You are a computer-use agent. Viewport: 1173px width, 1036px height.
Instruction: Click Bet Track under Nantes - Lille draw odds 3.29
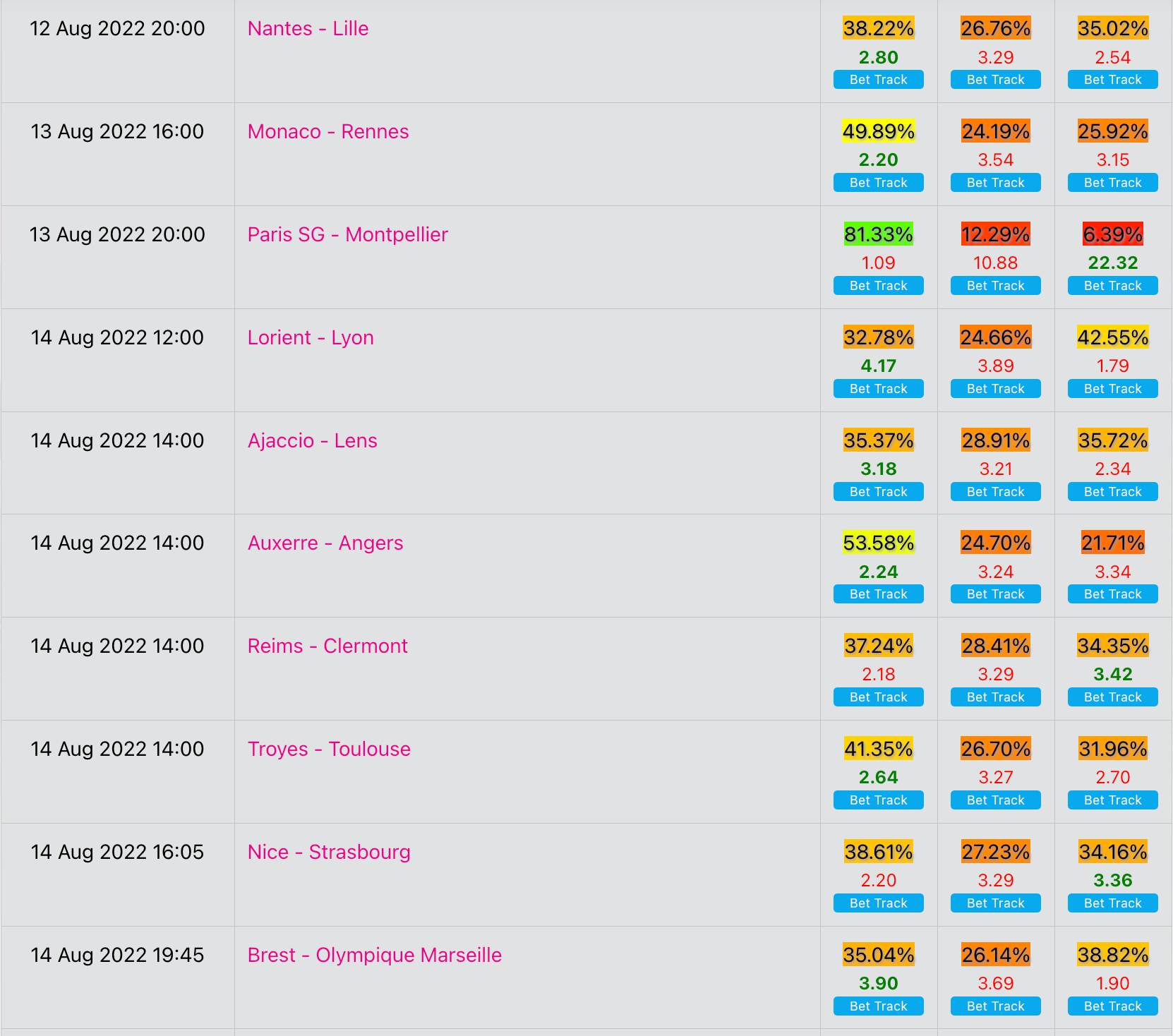[x=996, y=80]
